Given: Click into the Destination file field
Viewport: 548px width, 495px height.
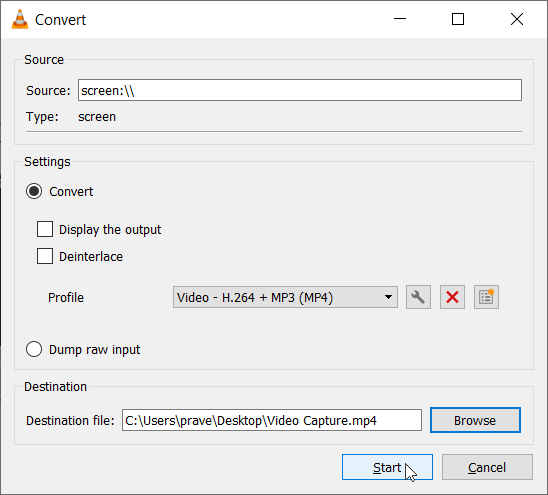Looking at the screenshot, I should [272, 420].
